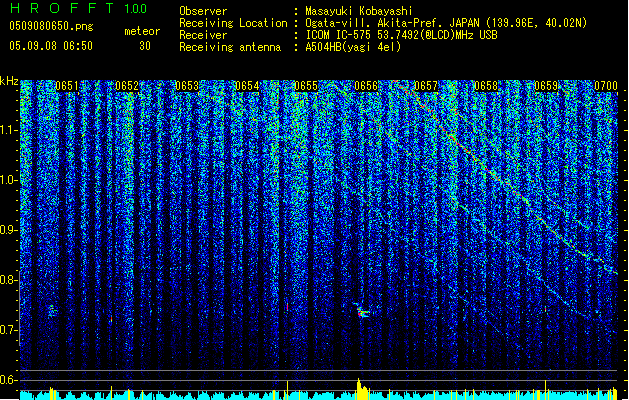The height and width of the screenshot is (400, 629).
Task: Click the 0.8 kHz axis label
Action: coord(8,280)
